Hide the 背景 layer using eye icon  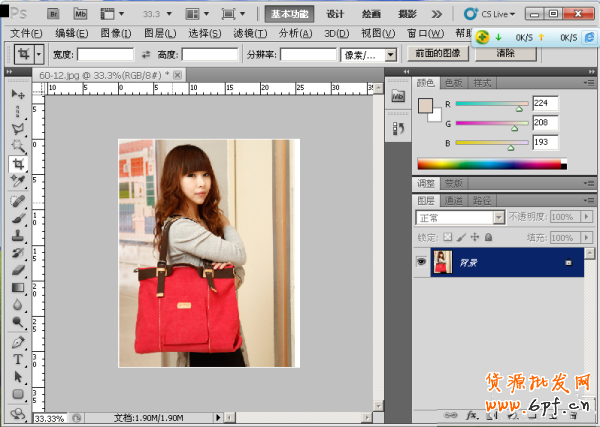(421, 262)
